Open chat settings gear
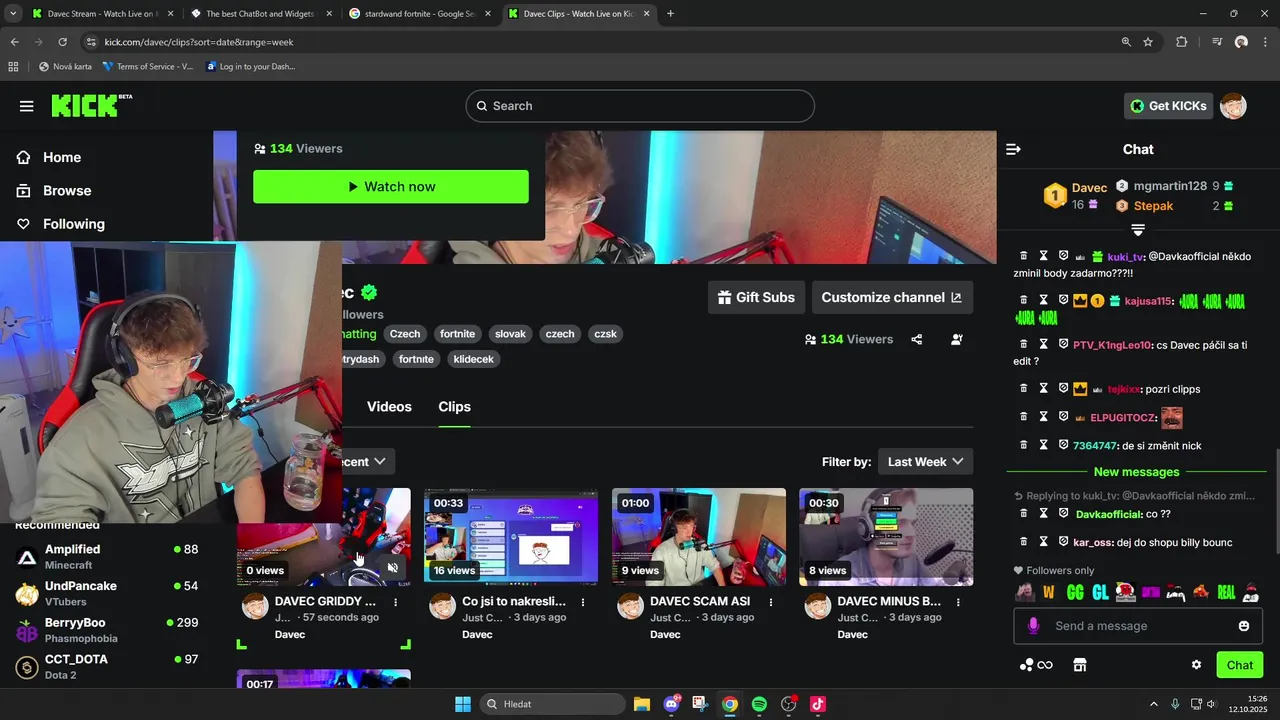The width and height of the screenshot is (1280, 720). click(x=1196, y=665)
